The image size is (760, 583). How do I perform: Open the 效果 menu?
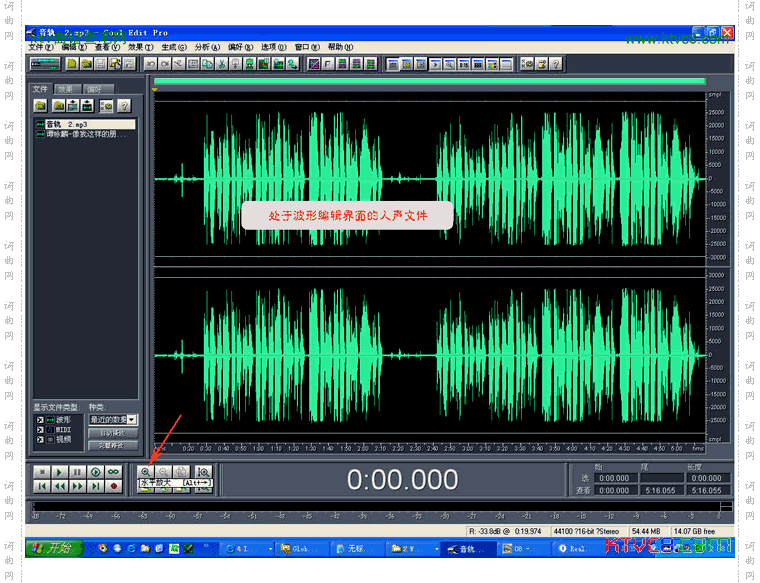tap(140, 47)
